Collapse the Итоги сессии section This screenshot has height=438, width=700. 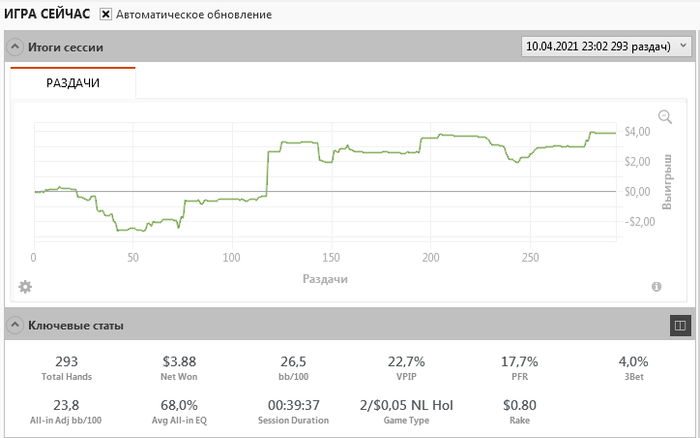pos(14,47)
